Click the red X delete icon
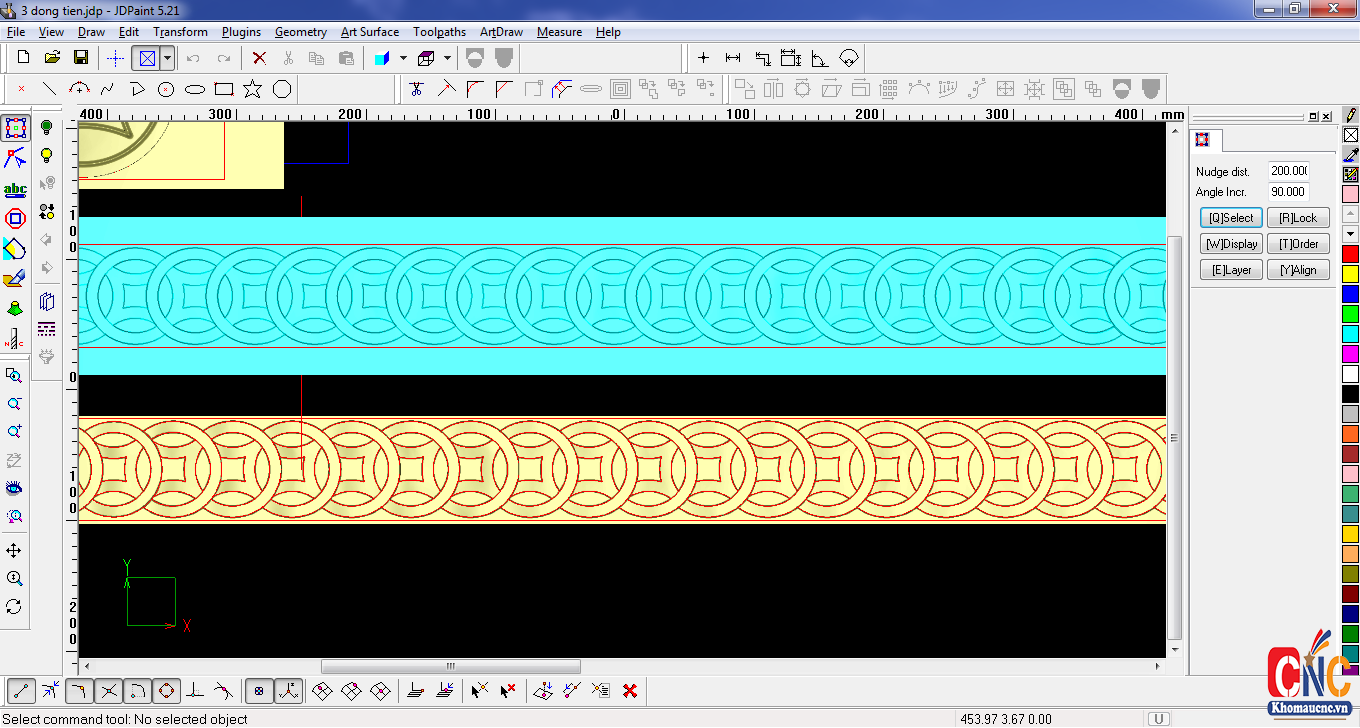This screenshot has width=1360, height=728. tap(259, 58)
